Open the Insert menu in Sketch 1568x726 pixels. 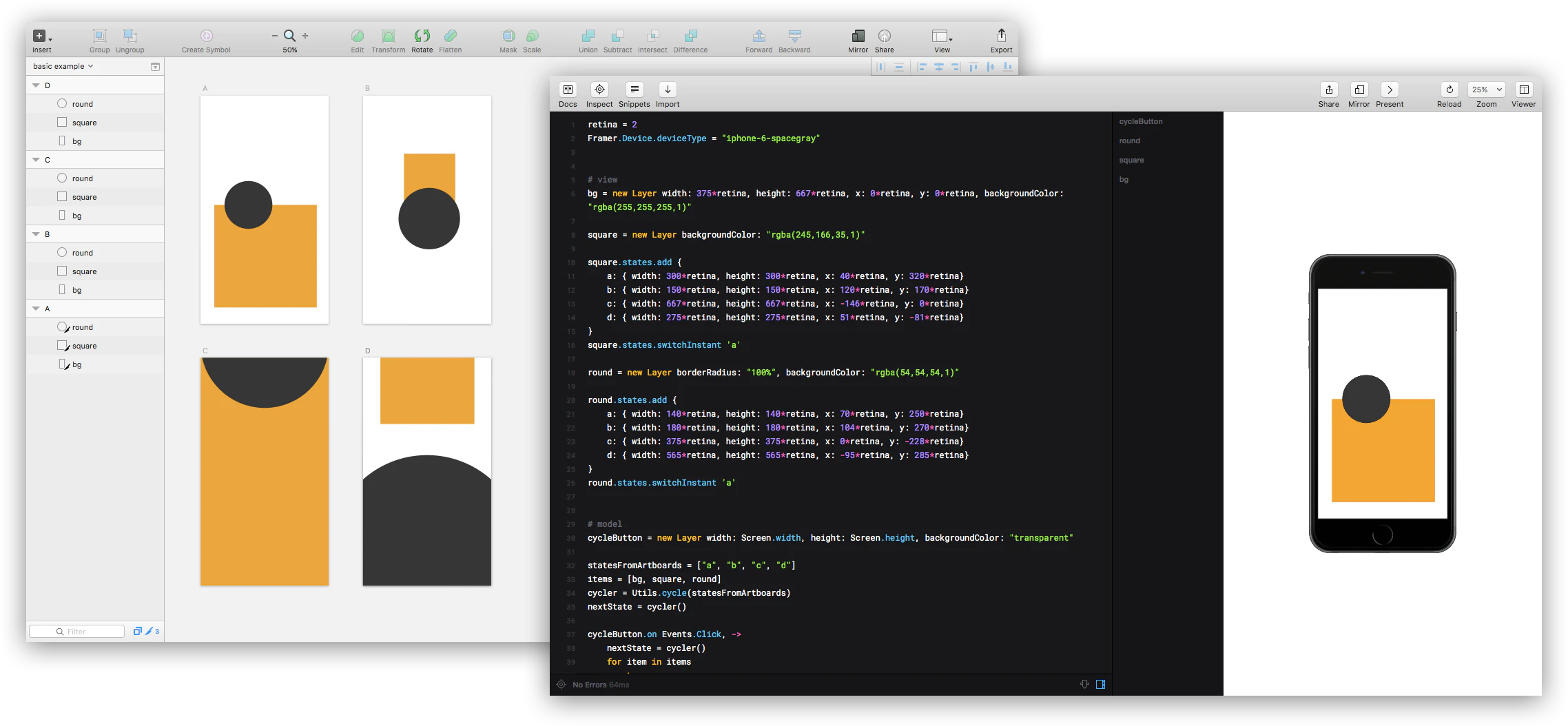41,38
